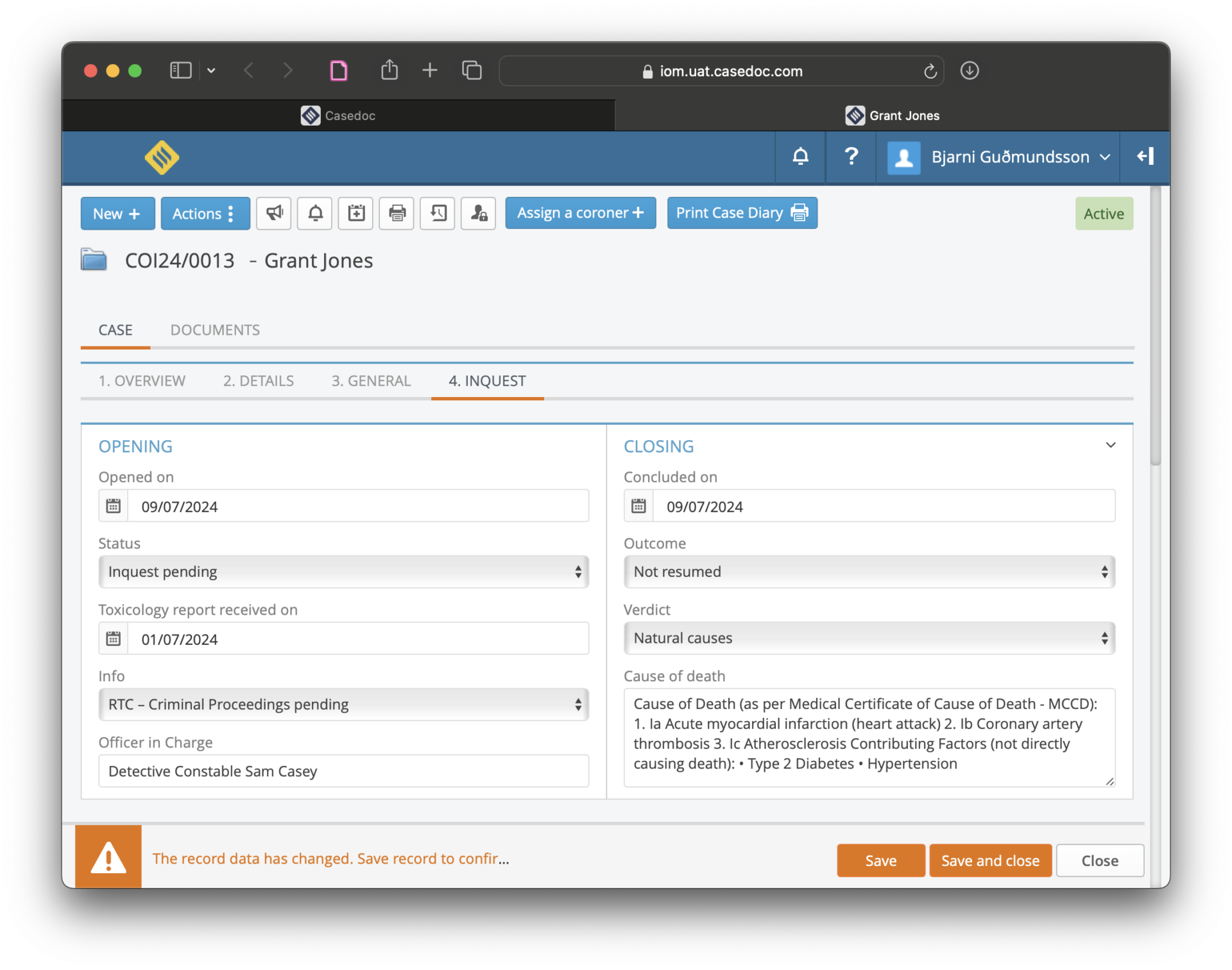Click the Save and close button
Viewport: 1232px width, 970px height.
989,860
